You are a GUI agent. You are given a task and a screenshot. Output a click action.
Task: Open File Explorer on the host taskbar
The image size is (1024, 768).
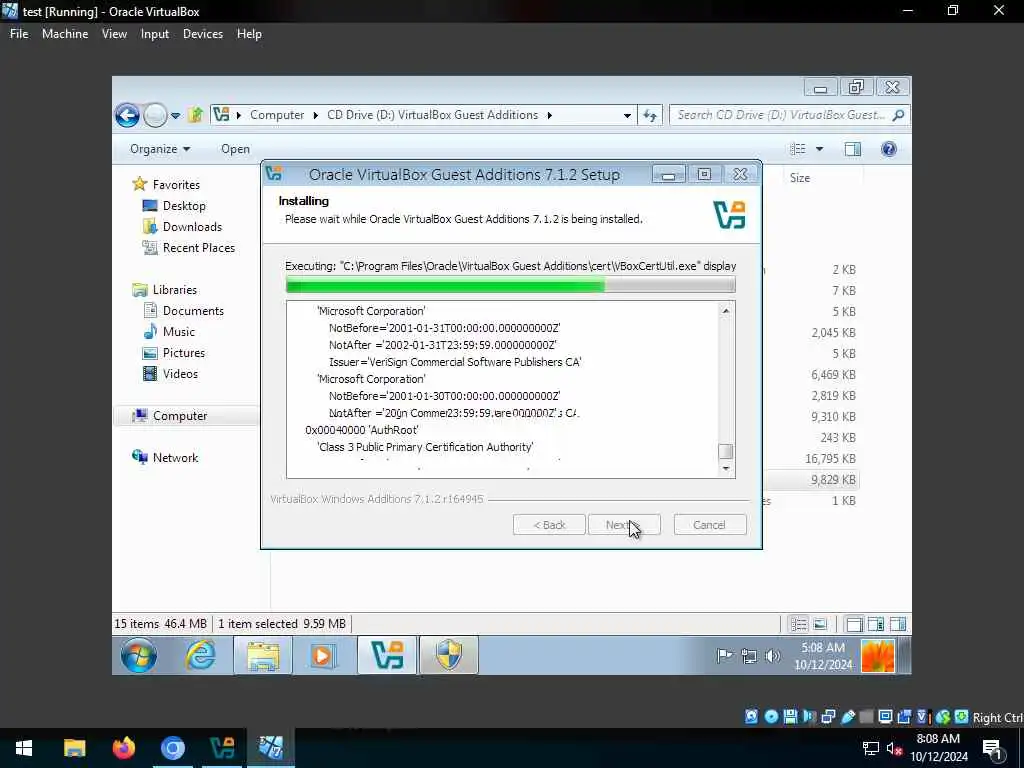click(74, 748)
